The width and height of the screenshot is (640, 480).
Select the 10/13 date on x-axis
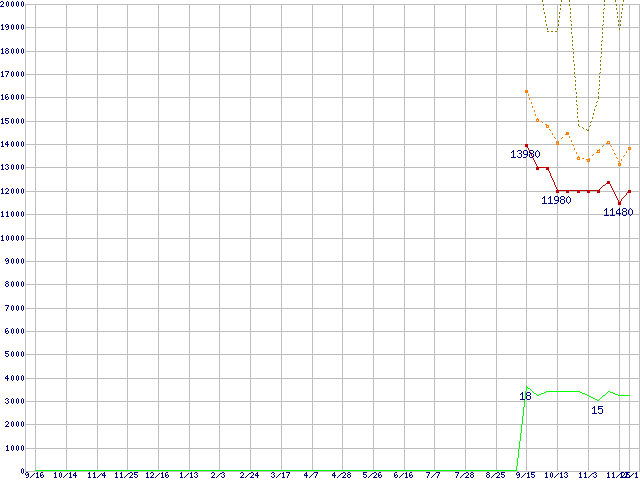coord(556,475)
